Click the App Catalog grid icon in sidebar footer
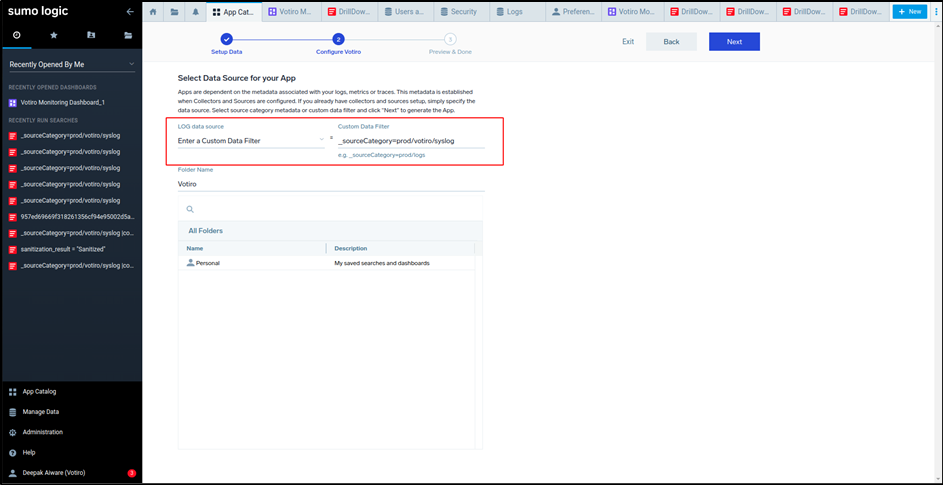This screenshot has width=943, height=485. [x=13, y=392]
